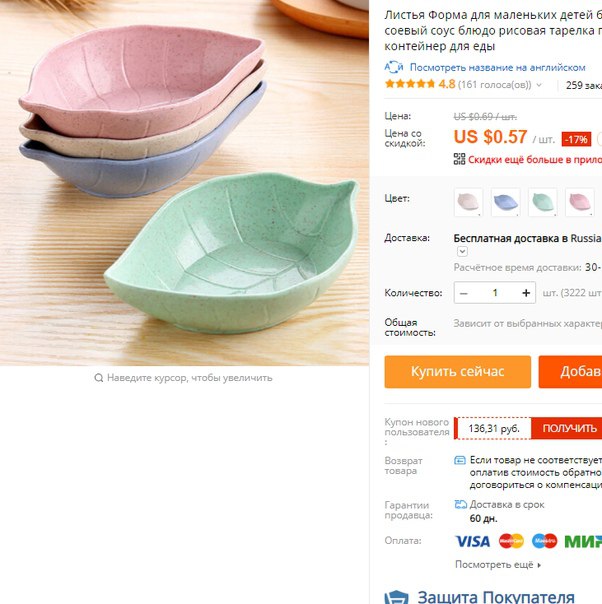Click ПОЛУЧИТЬ to claim new user coupon

pos(567,428)
